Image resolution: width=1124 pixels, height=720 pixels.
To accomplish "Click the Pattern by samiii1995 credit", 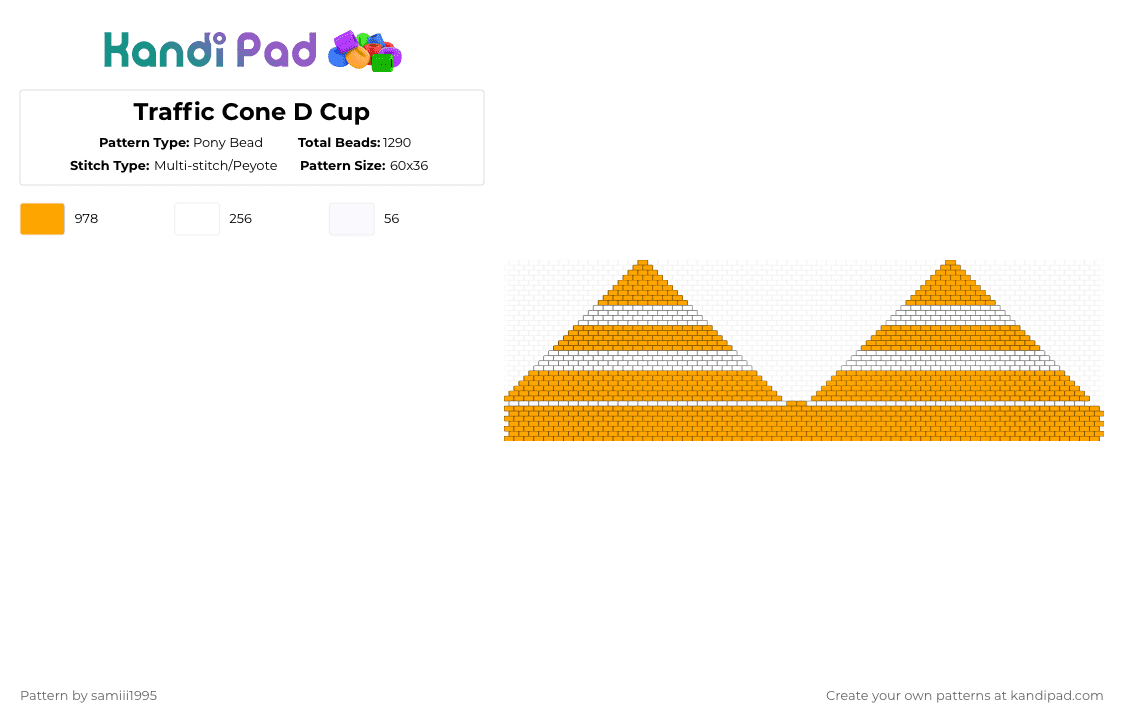I will [x=88, y=696].
